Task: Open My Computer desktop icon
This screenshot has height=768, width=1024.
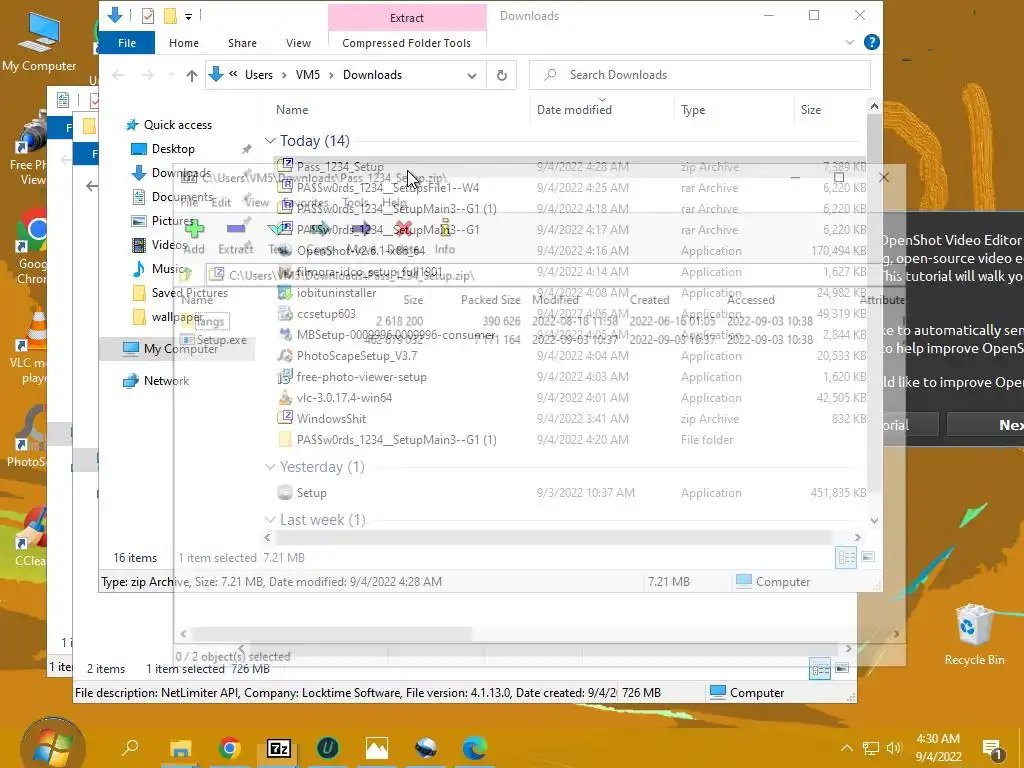Action: (x=39, y=43)
